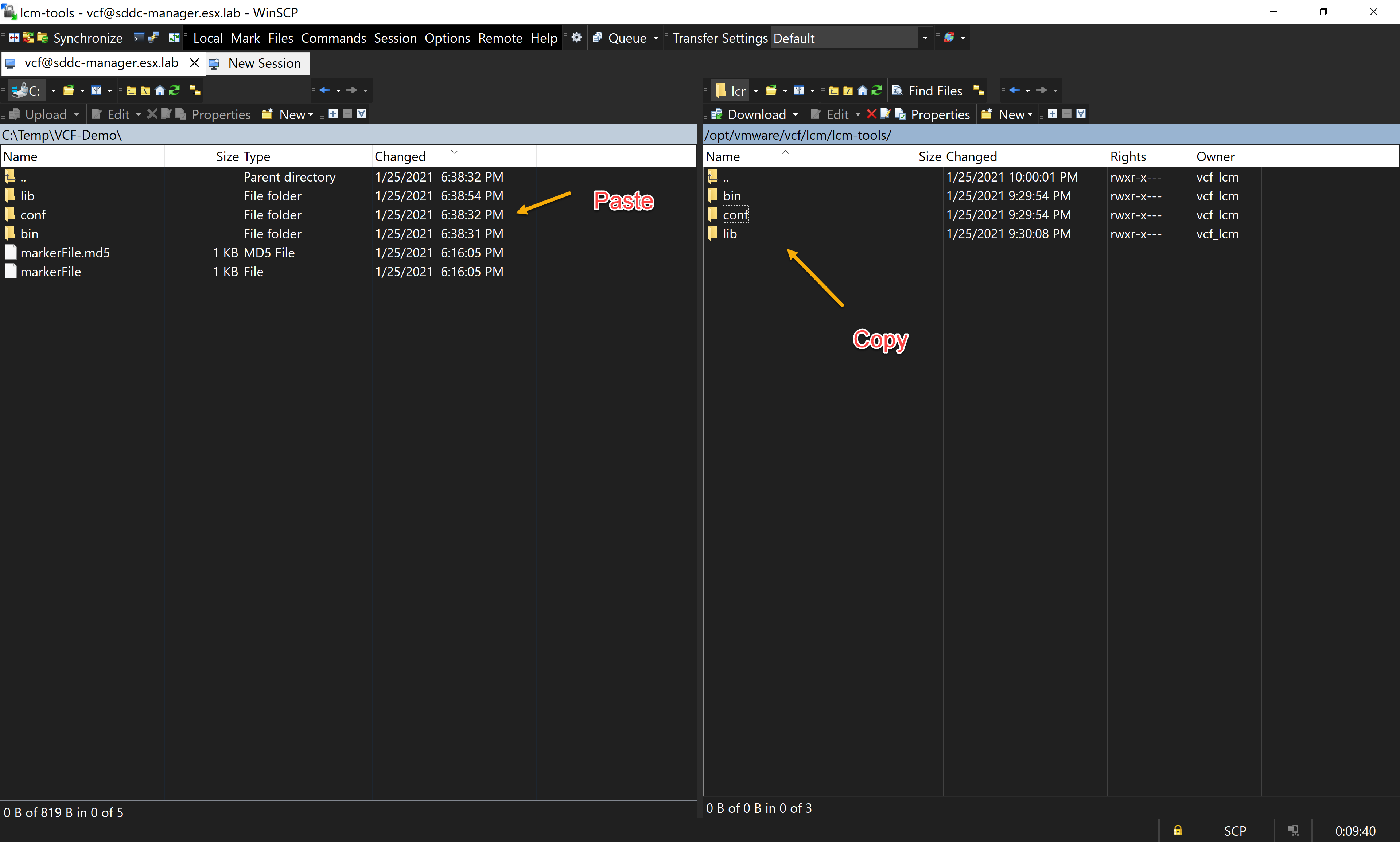Viewport: 1400px width, 842px height.
Task: Sort remote panel by Name column
Action: click(x=785, y=156)
